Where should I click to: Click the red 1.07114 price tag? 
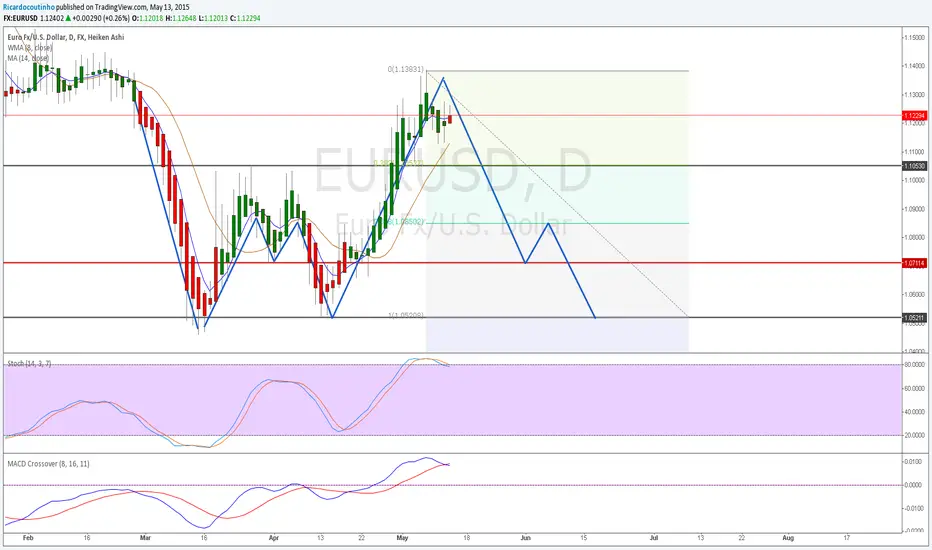[914, 263]
